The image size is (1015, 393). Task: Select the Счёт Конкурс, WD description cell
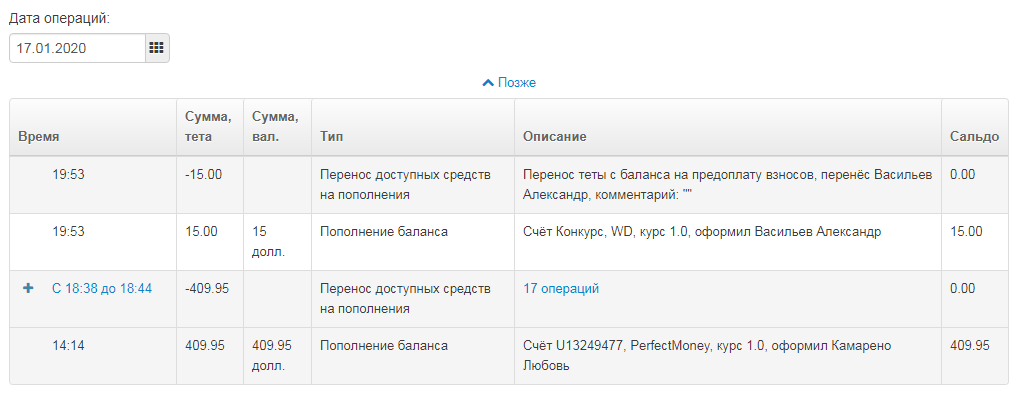(x=728, y=242)
